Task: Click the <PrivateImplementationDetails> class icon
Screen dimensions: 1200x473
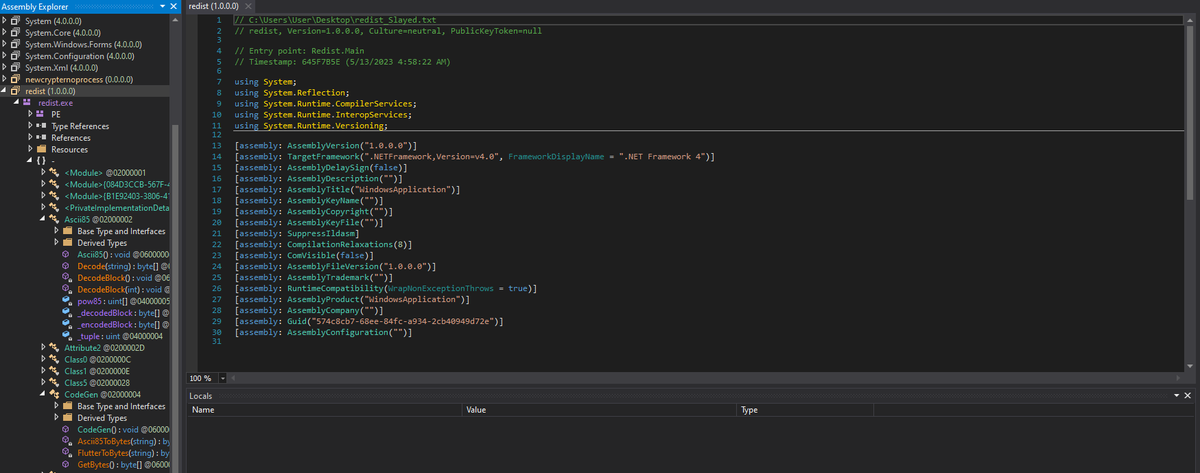Action: pos(55,207)
